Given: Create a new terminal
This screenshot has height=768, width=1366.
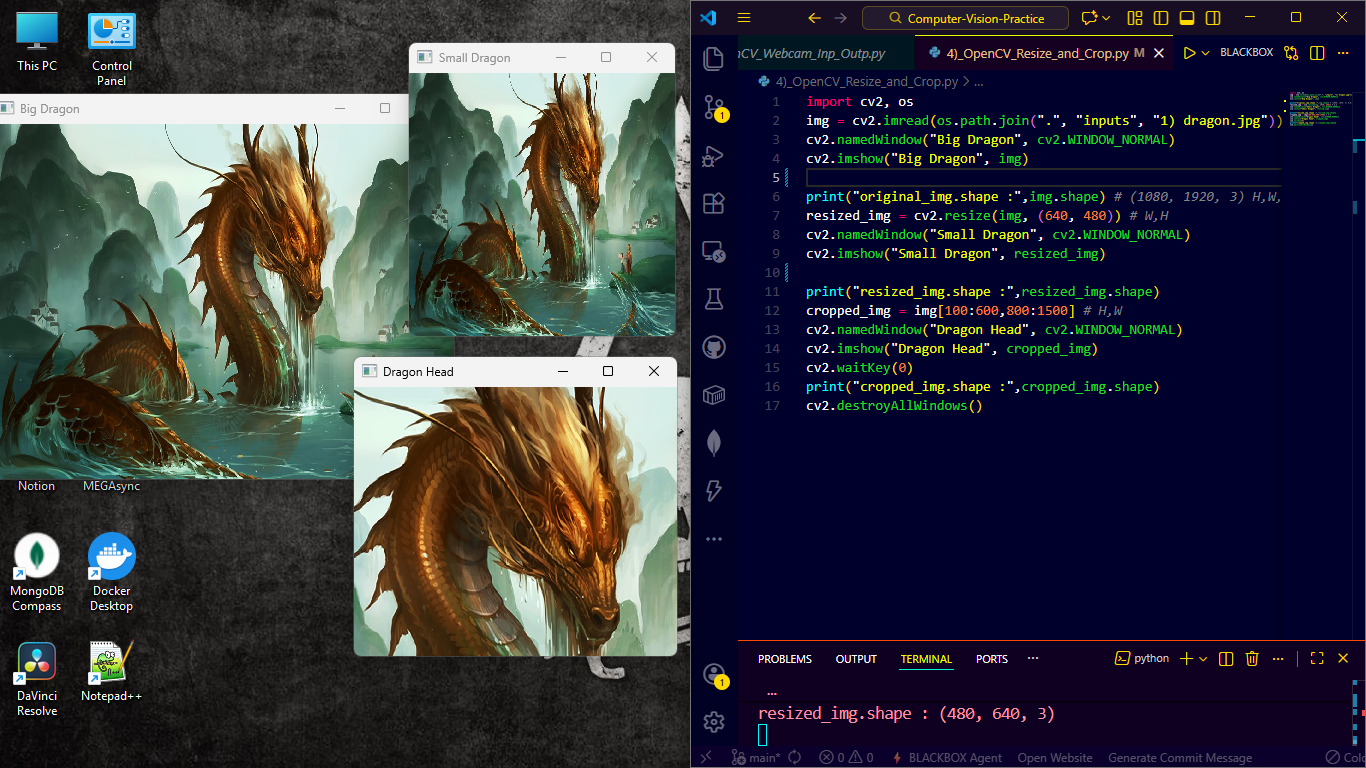Looking at the screenshot, I should point(1187,658).
